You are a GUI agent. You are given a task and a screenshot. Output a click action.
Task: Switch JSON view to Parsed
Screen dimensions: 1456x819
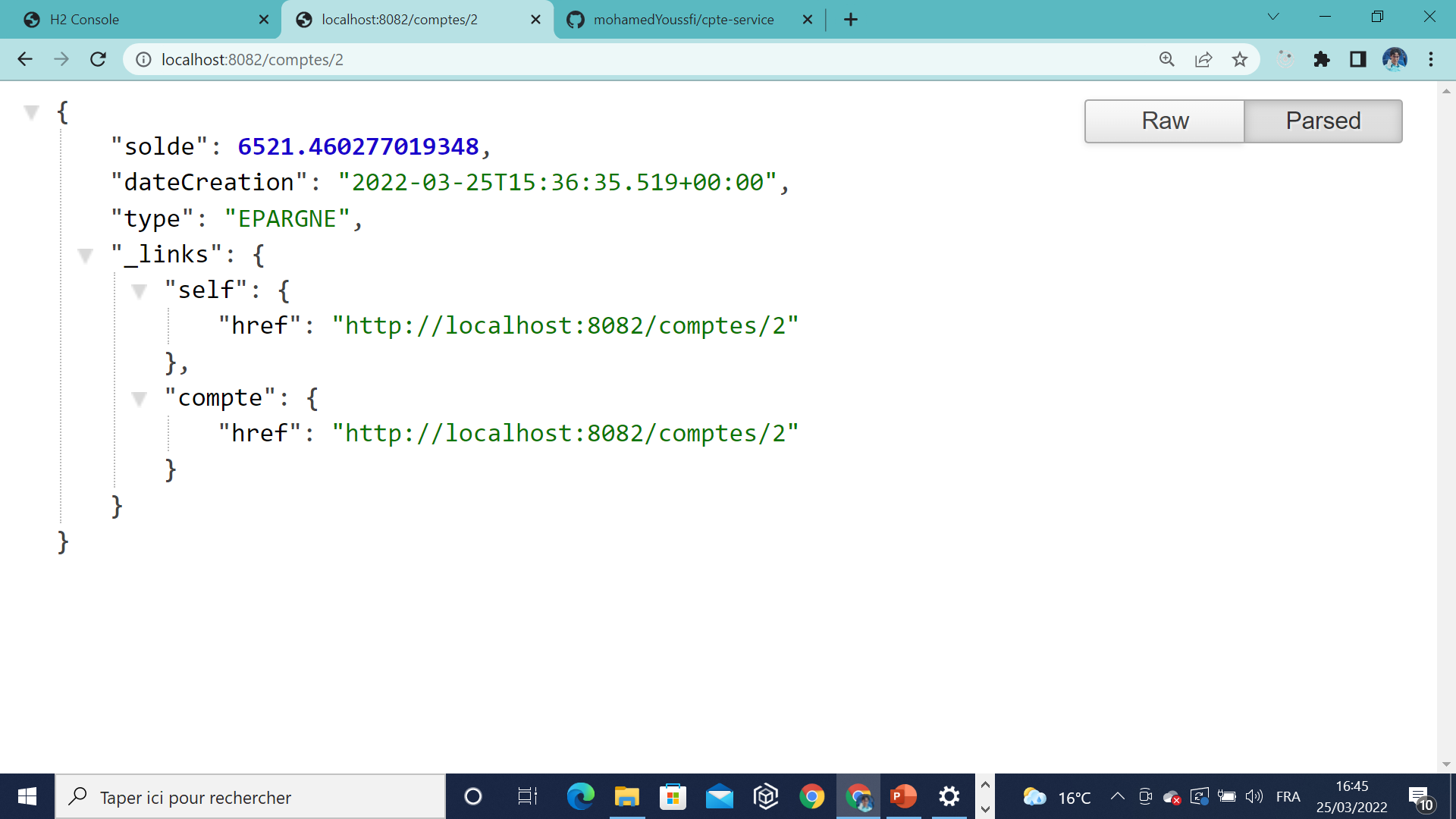(x=1323, y=121)
